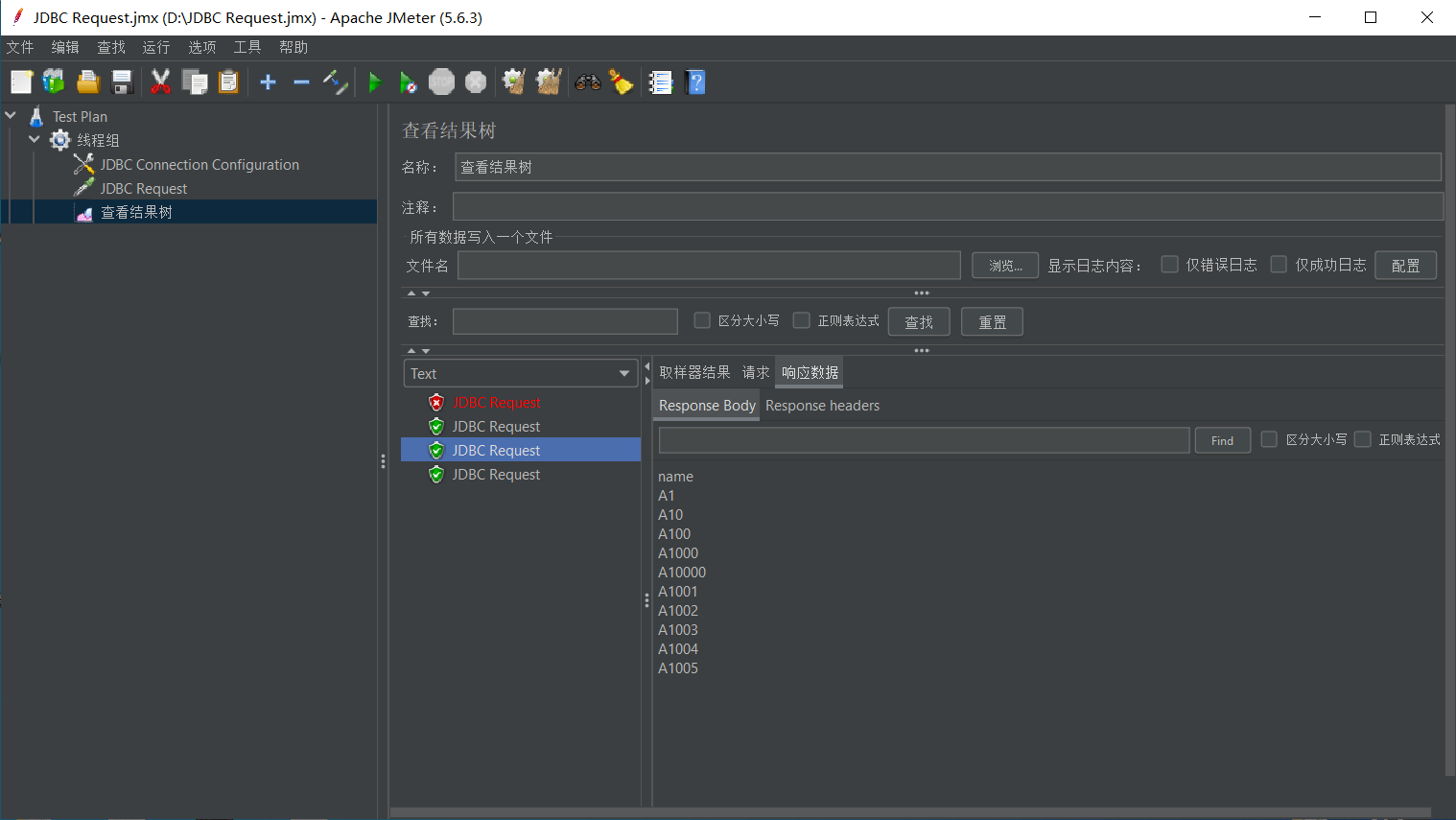Click the Shutdown X icon
1456x820 pixels.
(476, 82)
